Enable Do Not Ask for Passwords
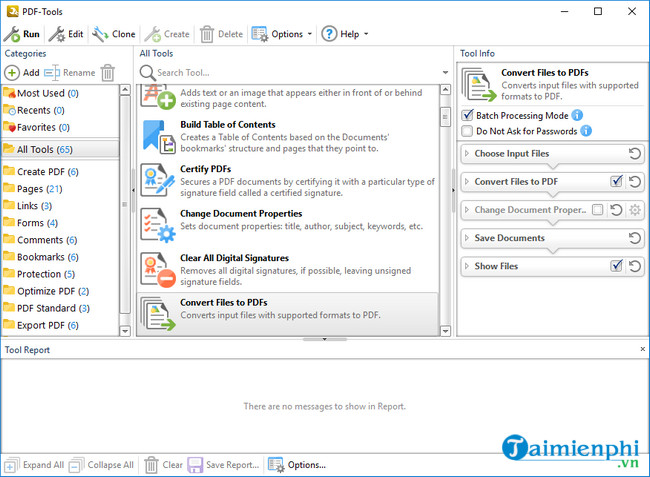650x477 pixels. [x=467, y=131]
